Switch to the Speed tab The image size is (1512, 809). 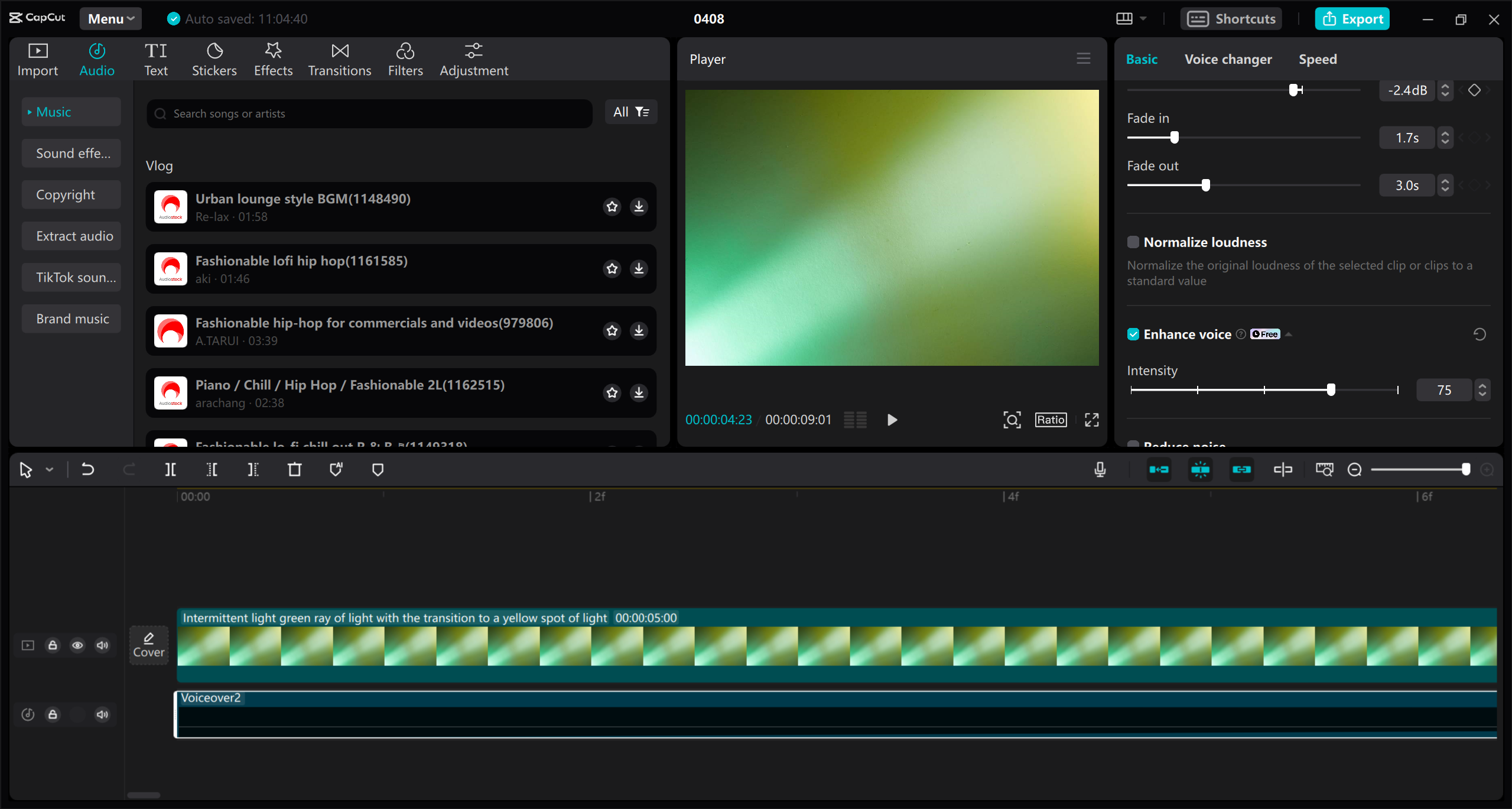1317,59
